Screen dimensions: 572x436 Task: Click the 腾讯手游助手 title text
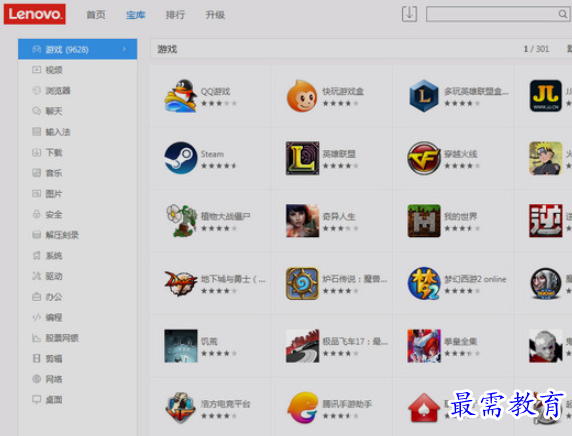coord(347,404)
